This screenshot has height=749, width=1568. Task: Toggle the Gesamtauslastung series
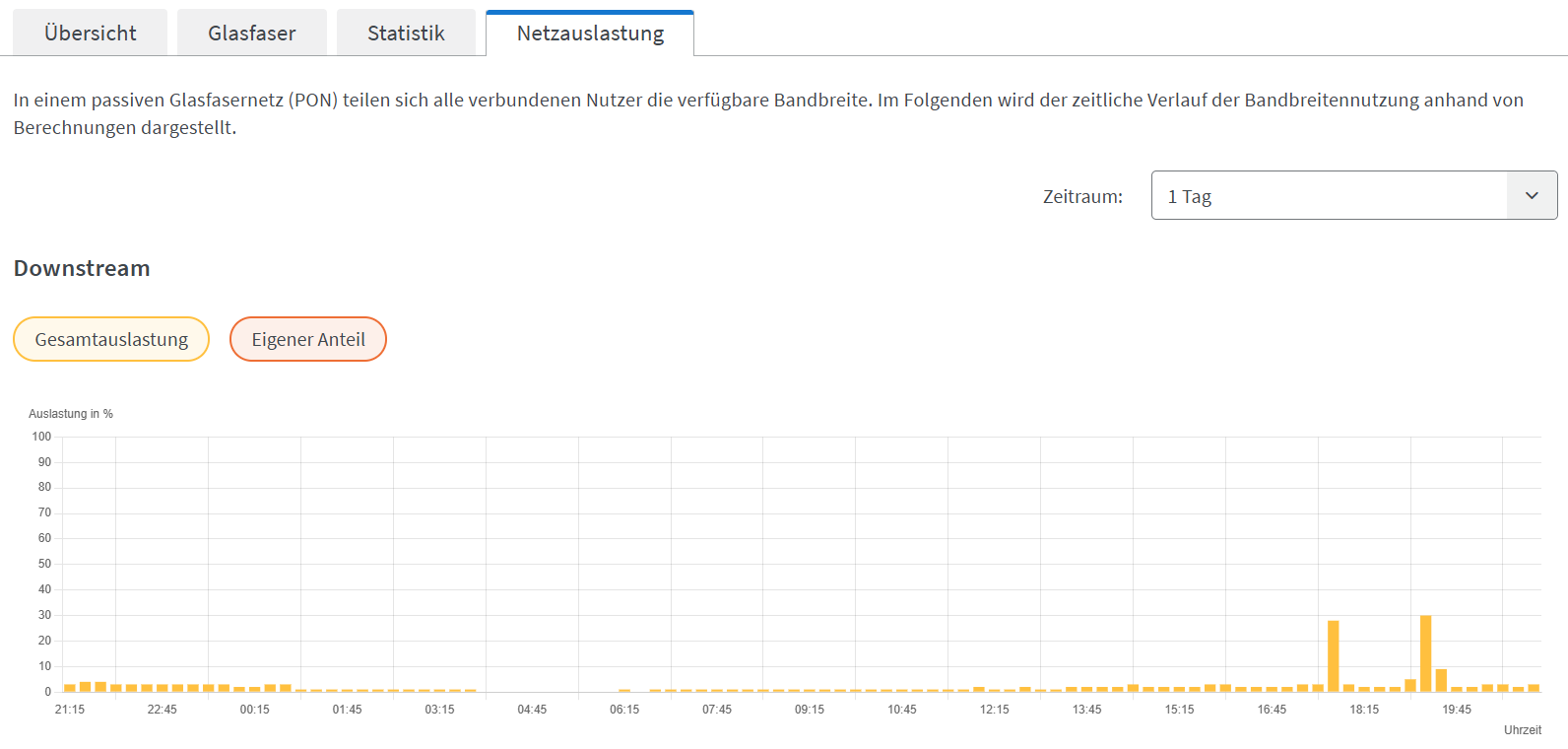click(111, 339)
